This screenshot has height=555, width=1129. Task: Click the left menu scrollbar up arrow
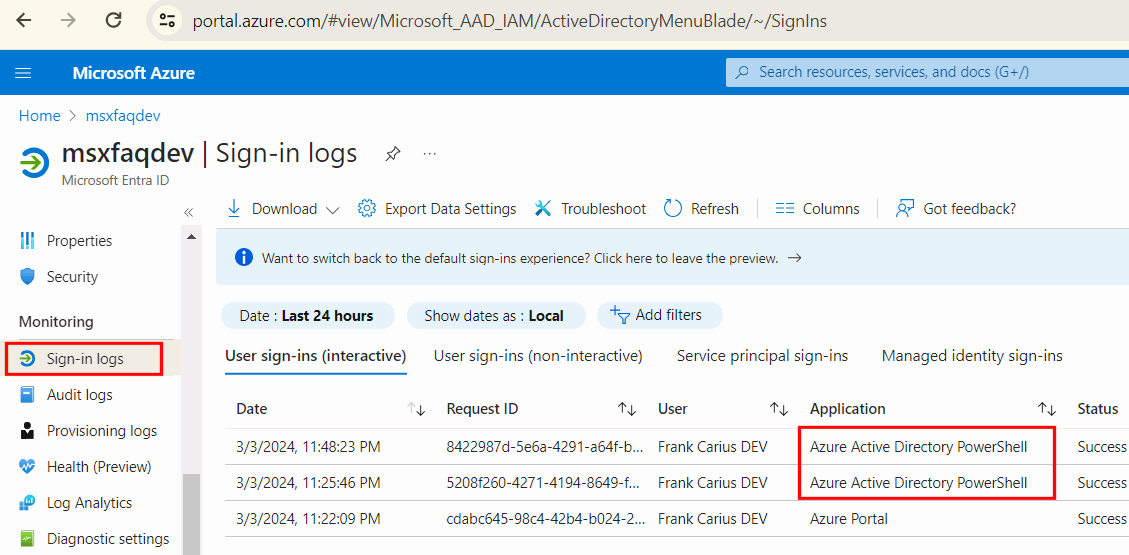192,236
